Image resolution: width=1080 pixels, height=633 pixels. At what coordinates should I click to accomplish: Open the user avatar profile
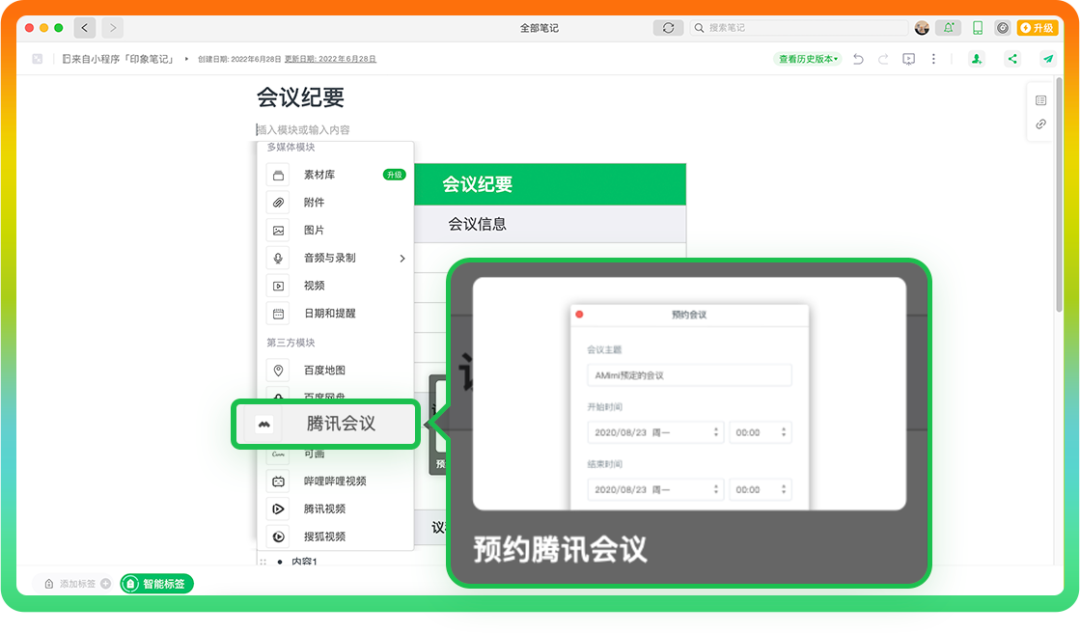pos(922,28)
